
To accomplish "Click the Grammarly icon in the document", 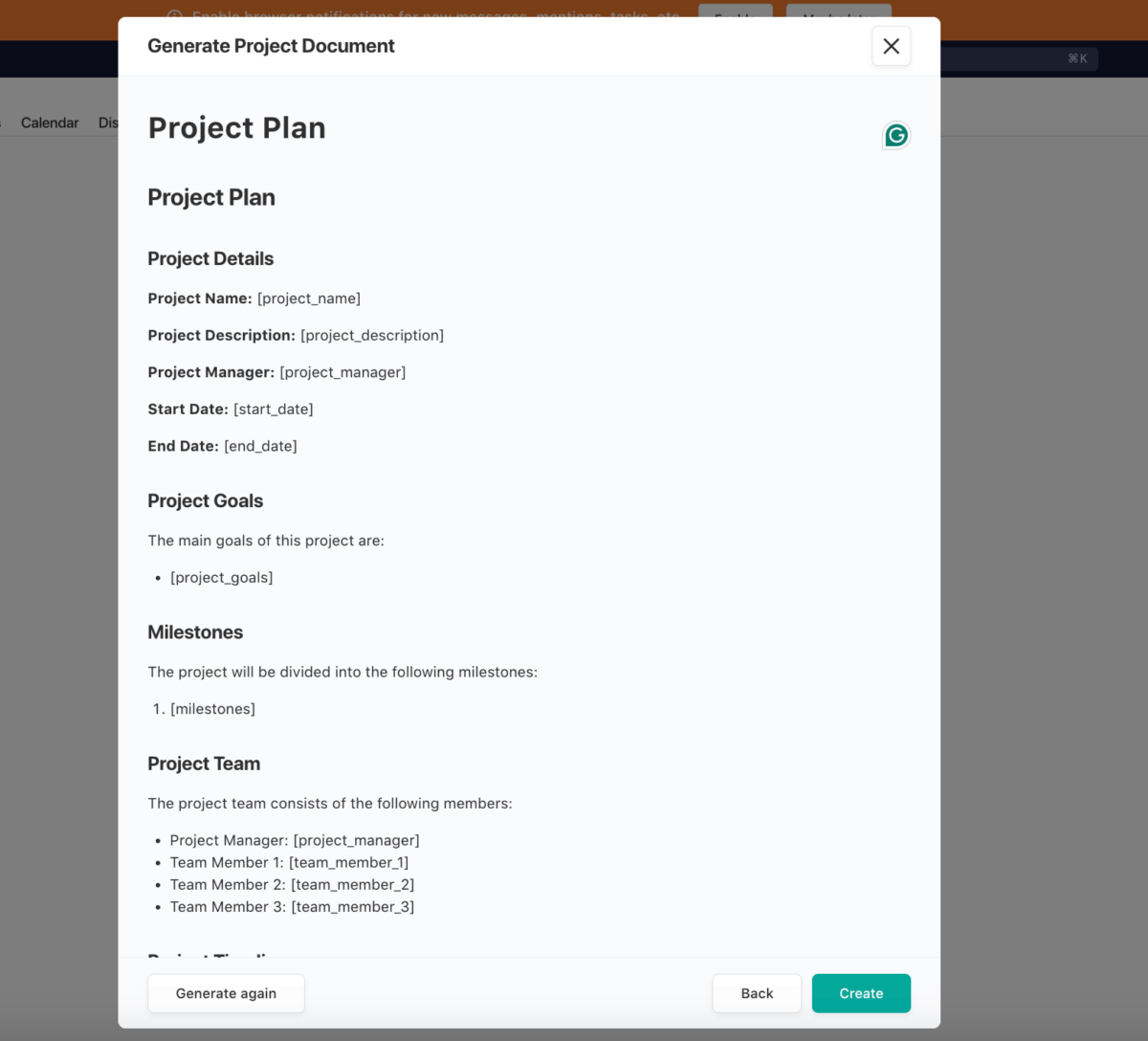I will click(x=895, y=135).
